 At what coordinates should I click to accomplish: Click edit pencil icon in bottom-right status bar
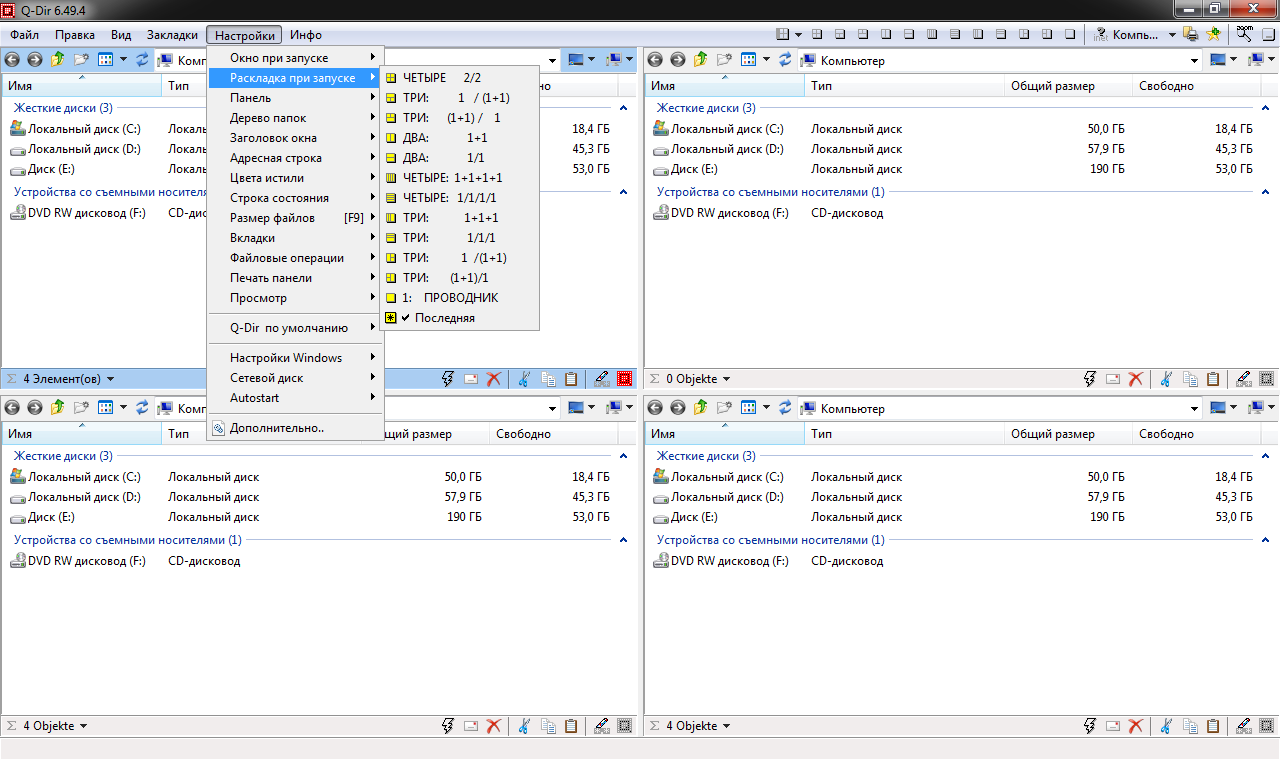[1244, 726]
